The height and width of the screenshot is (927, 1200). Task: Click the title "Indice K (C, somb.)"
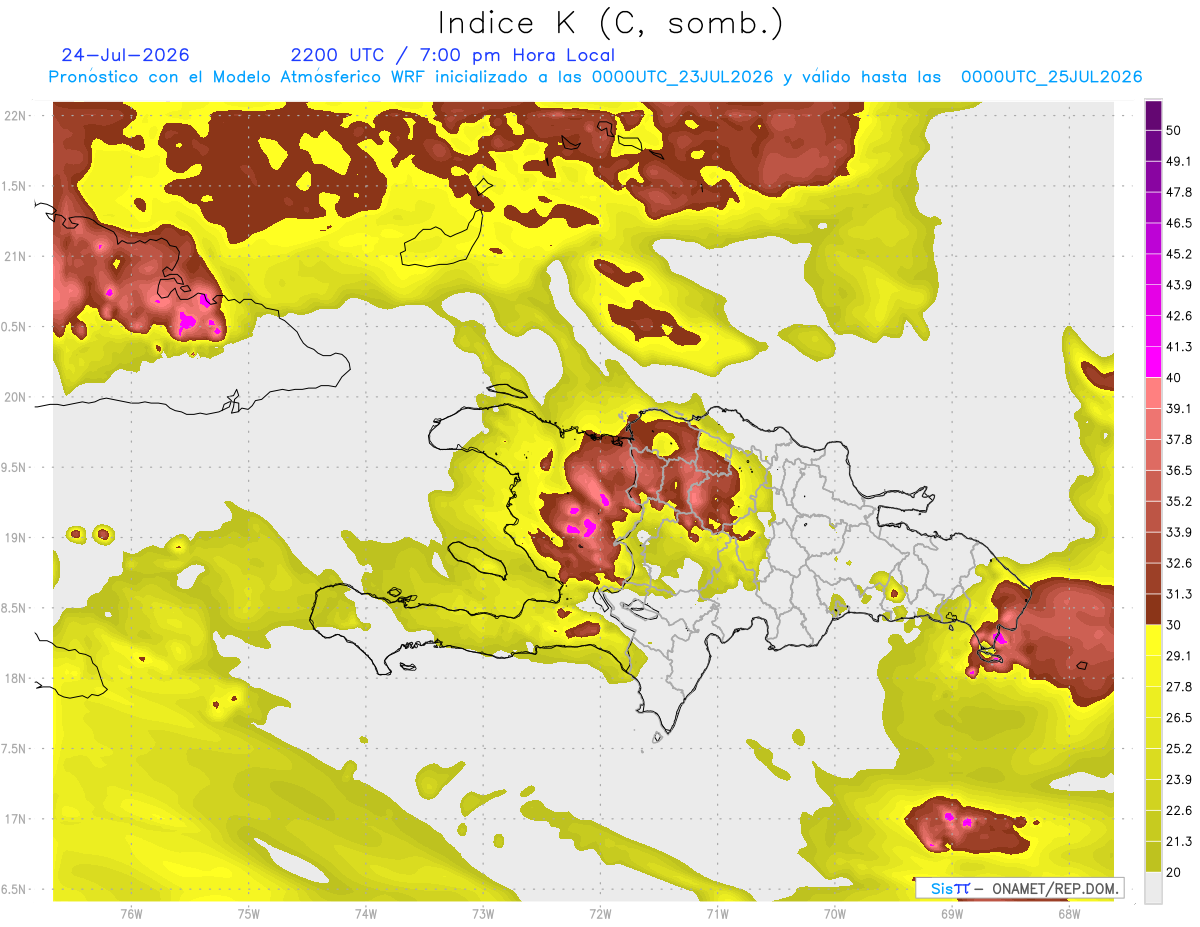pyautogui.click(x=611, y=23)
